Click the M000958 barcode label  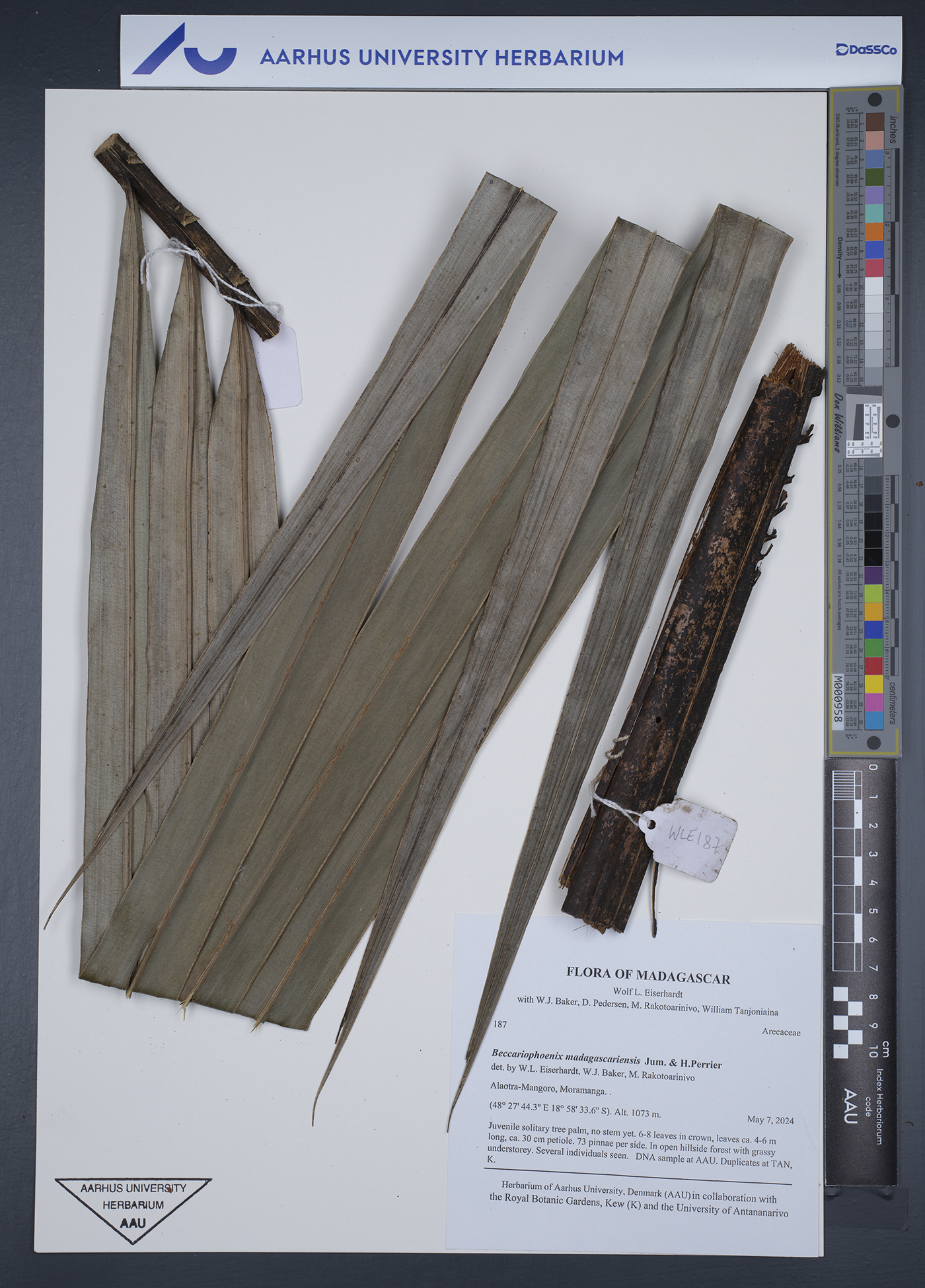[838, 700]
